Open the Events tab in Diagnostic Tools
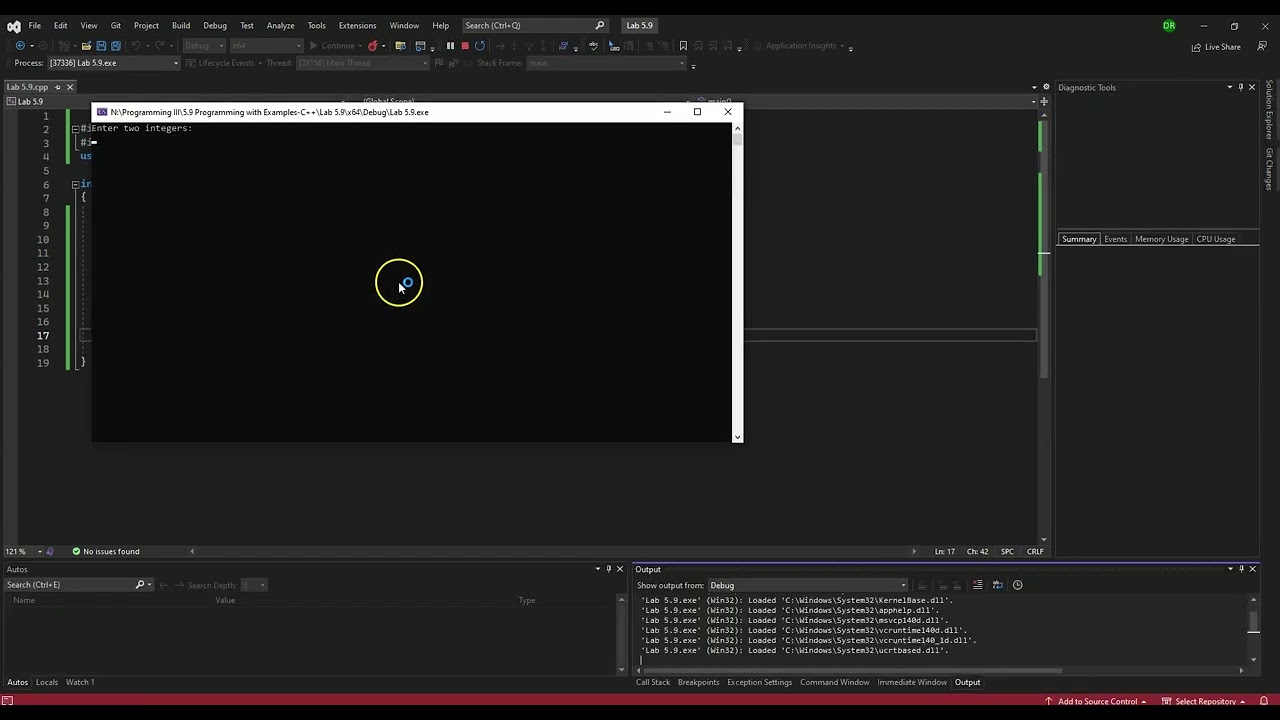The image size is (1280, 720). tap(1115, 239)
